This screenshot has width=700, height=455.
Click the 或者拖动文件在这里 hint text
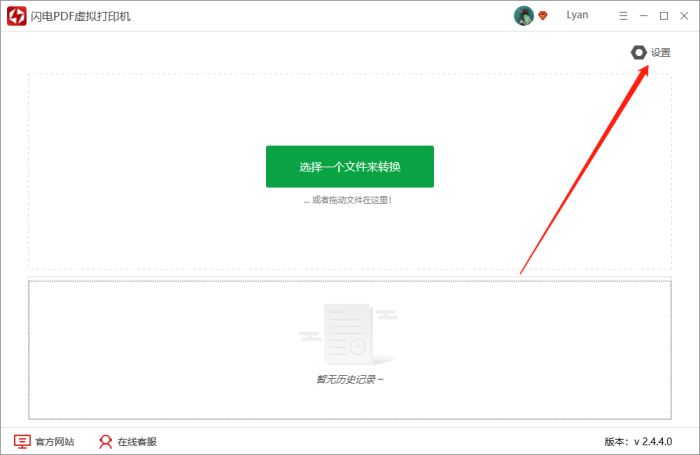coord(348,200)
